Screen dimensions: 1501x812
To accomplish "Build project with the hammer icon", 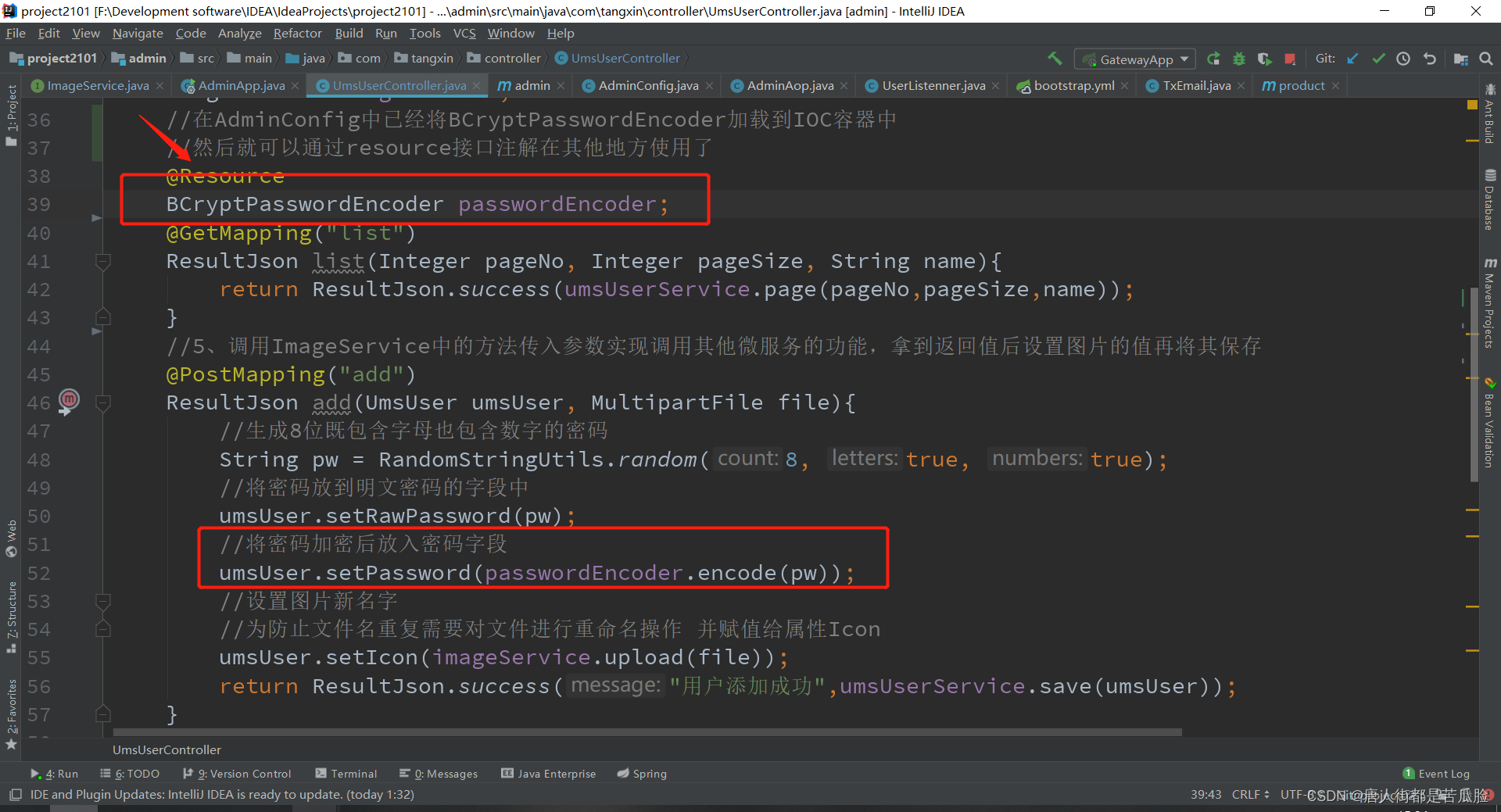I will coord(1055,59).
